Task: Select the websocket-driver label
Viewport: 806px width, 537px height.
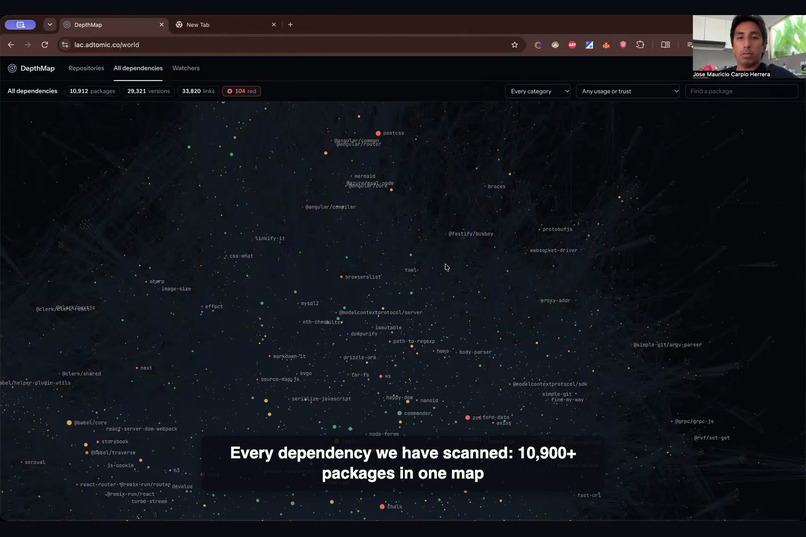Action: click(554, 251)
